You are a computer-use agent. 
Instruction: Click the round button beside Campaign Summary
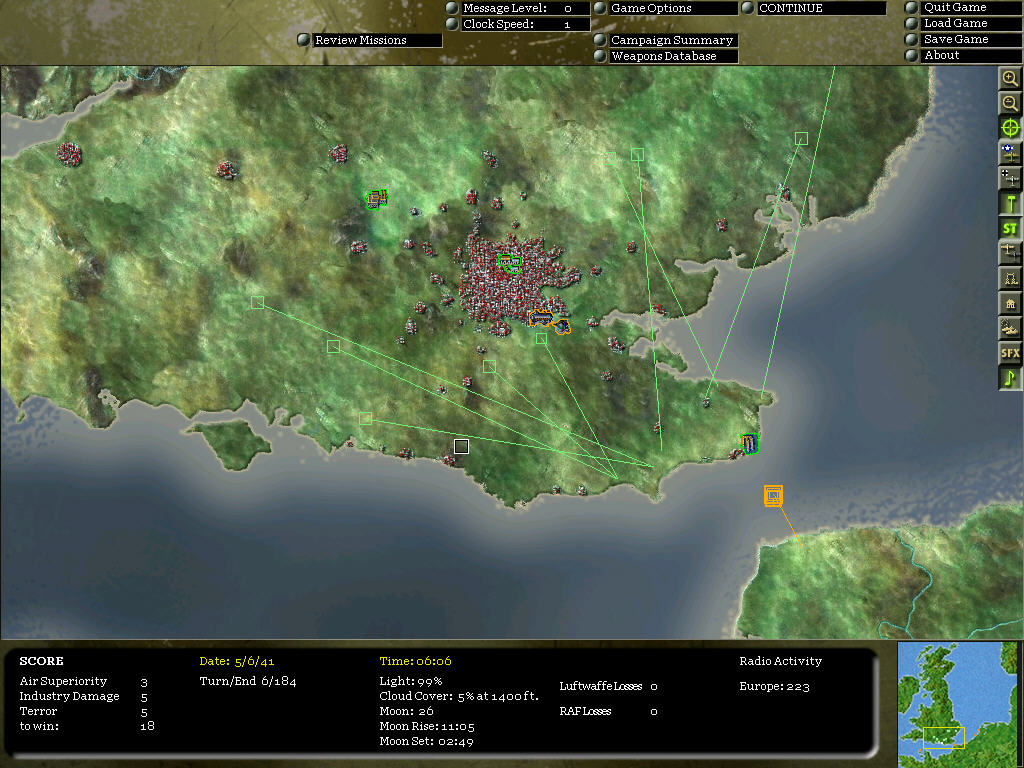point(600,40)
